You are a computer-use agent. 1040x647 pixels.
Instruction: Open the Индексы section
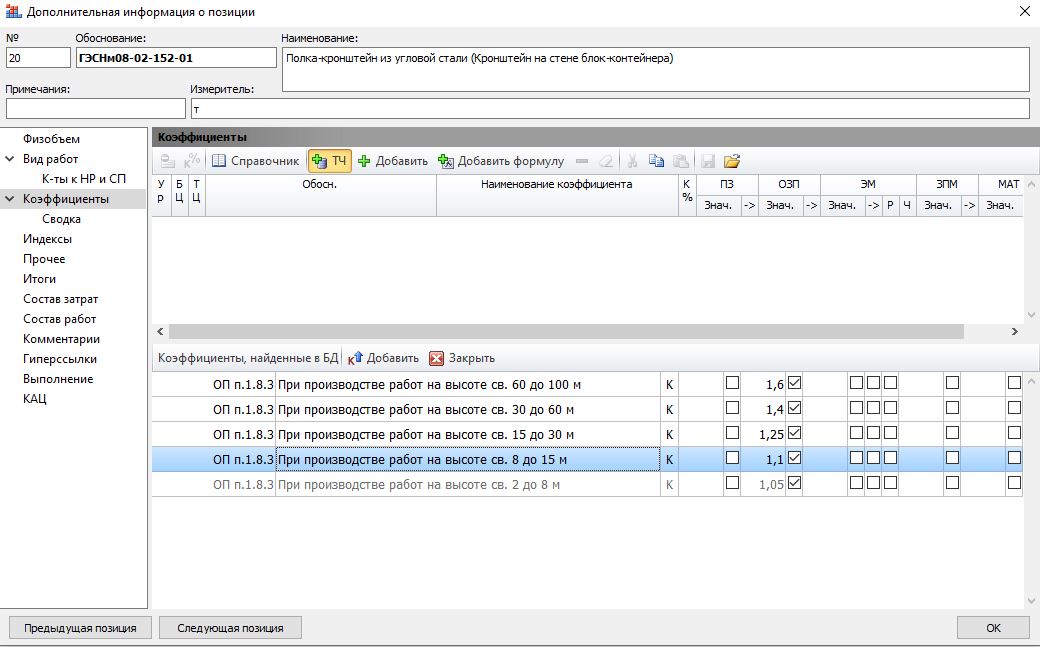(47, 238)
